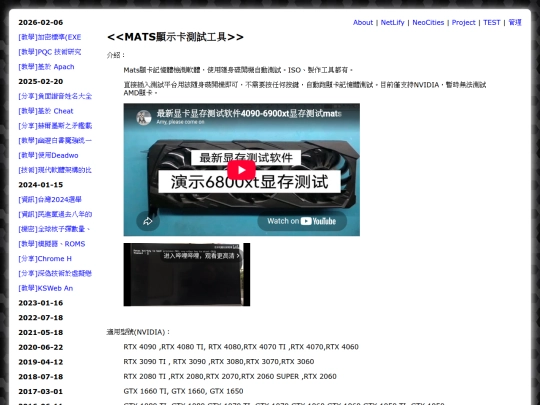
Task: Open the [教學]使用Deadwo article link
Action: pos(48,155)
